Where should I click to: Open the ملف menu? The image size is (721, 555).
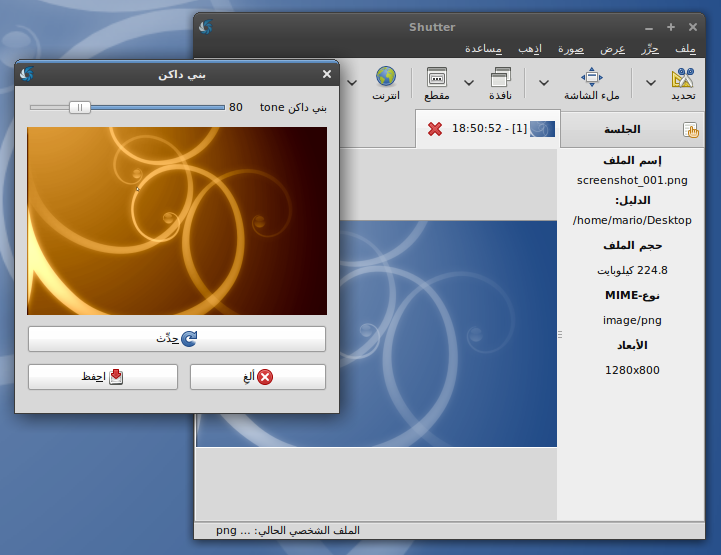(686, 49)
